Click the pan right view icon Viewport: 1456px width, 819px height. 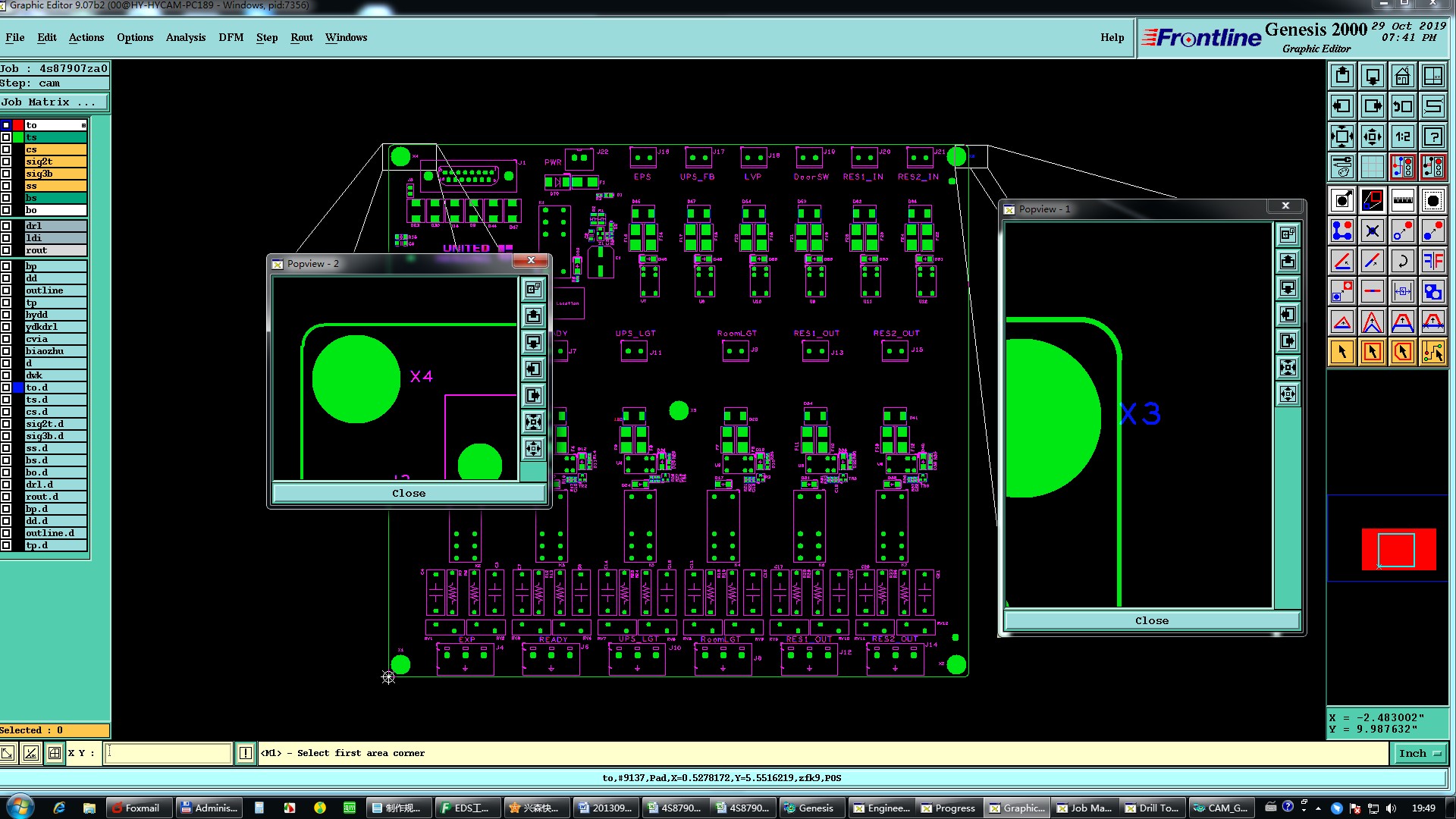[1372, 106]
